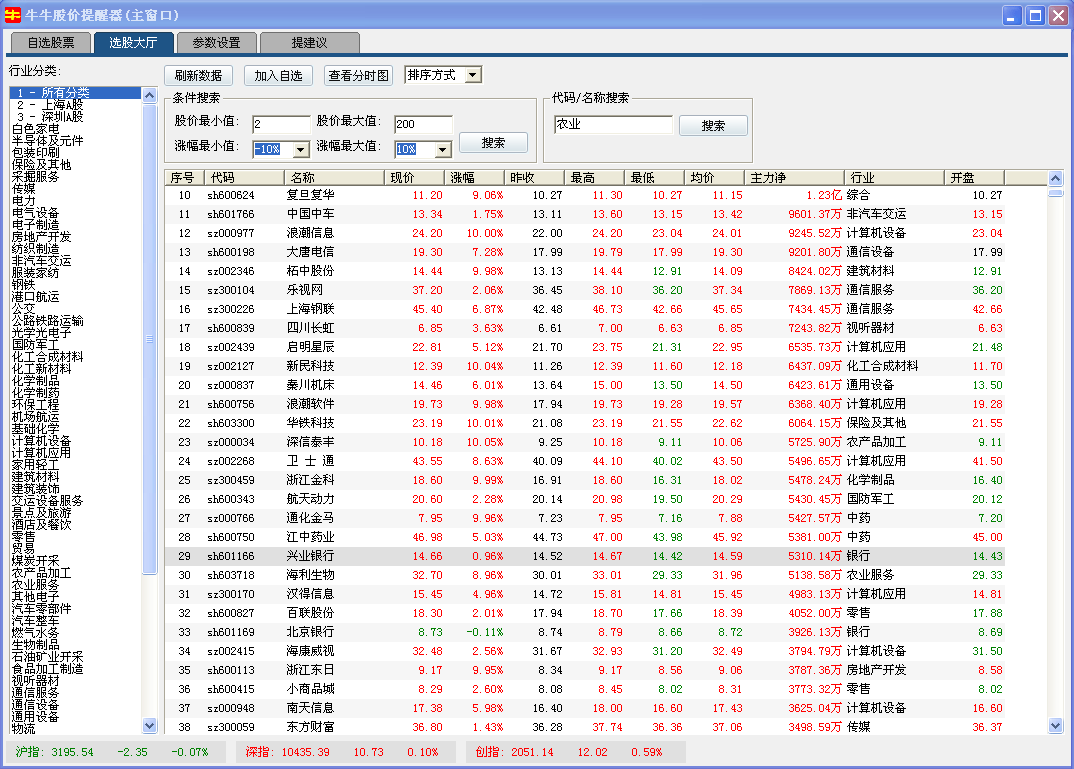
Task: Click the stock table scrollbar down arrow
Action: click(x=1055, y=725)
